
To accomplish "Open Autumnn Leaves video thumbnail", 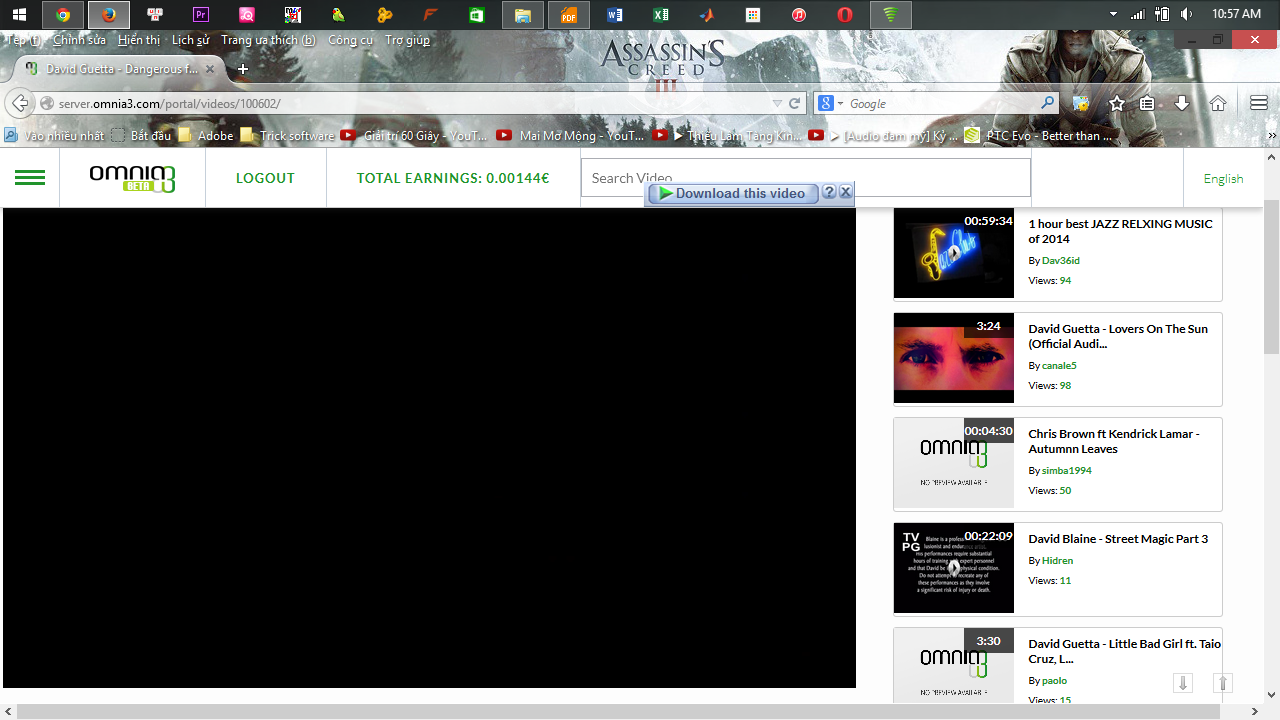I will point(953,463).
